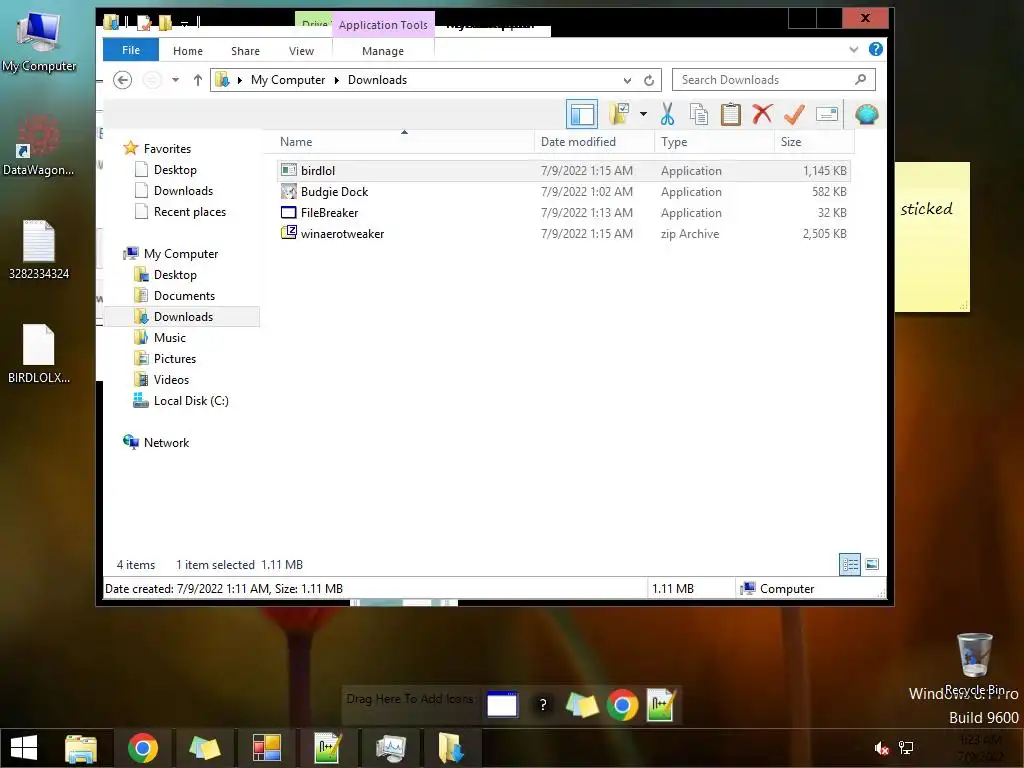Paste using the clipboard toolbar icon
Screen dimensions: 1024x768
point(730,114)
